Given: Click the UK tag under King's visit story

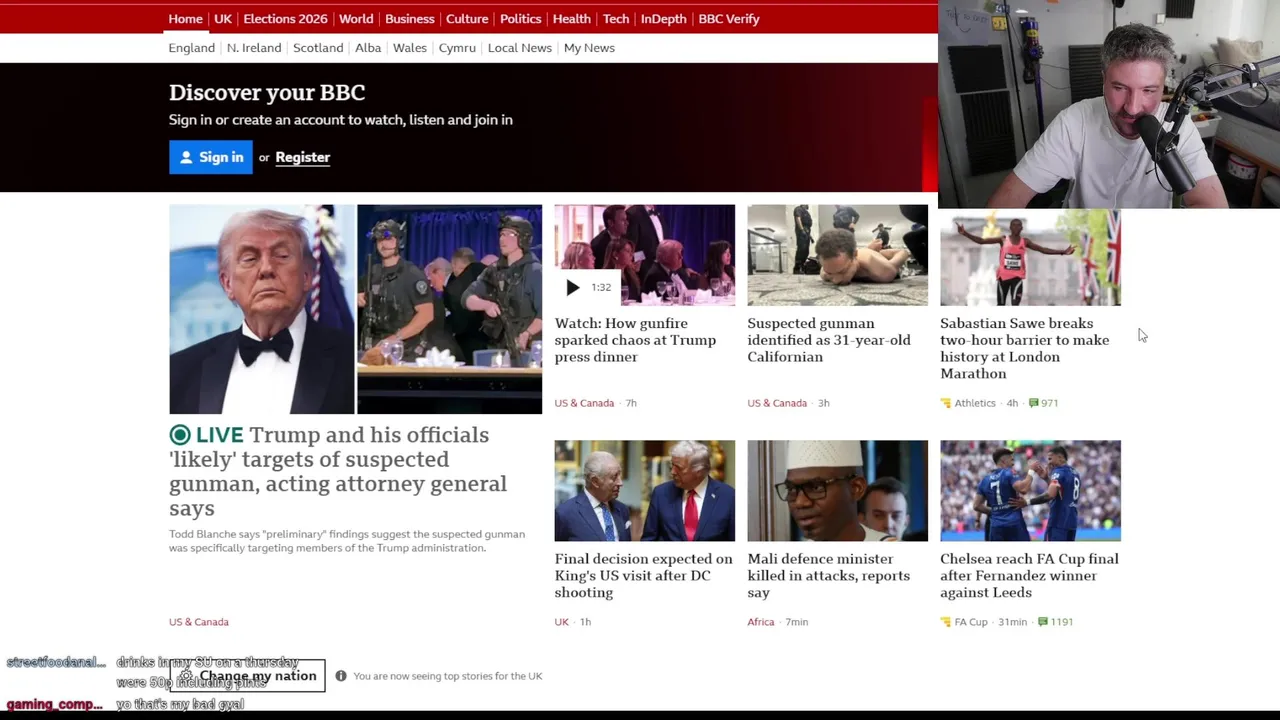Looking at the screenshot, I should [562, 622].
